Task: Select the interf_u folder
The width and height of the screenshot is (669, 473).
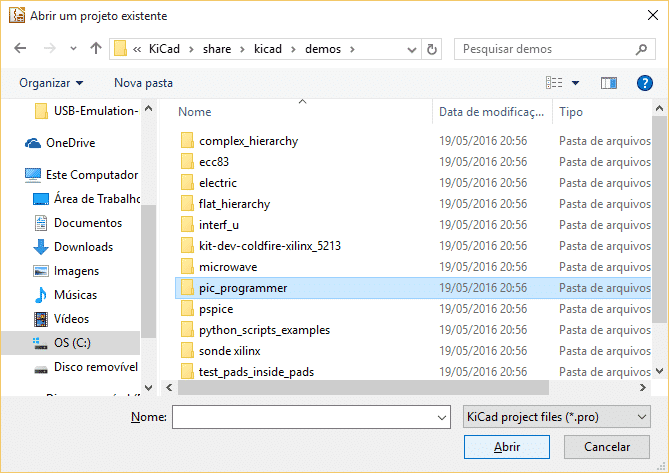Action: pos(413,225)
